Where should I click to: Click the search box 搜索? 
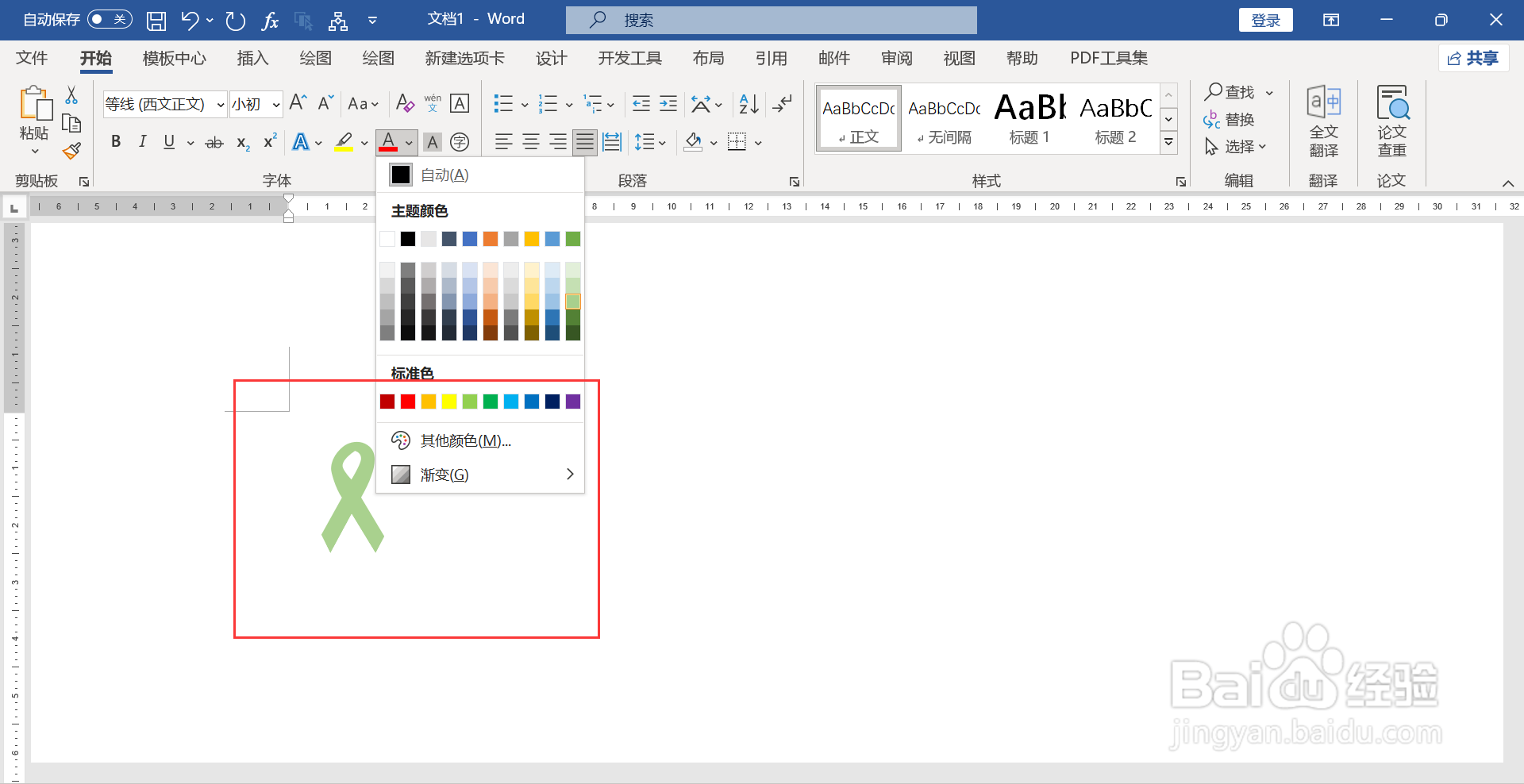click(772, 20)
